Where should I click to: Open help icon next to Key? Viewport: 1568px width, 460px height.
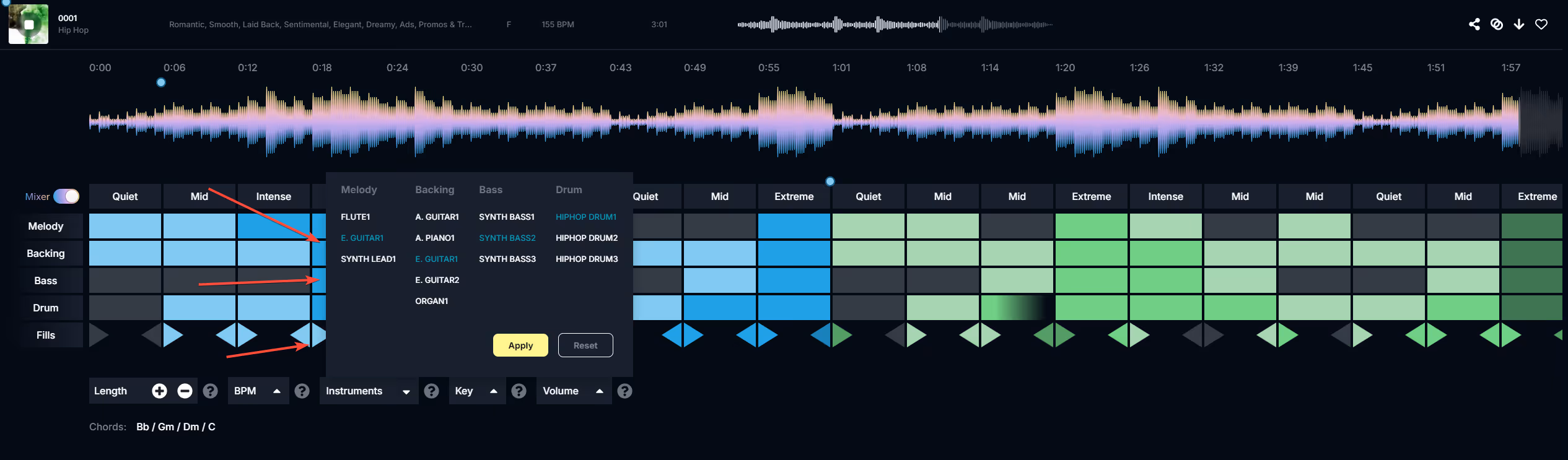tap(519, 391)
